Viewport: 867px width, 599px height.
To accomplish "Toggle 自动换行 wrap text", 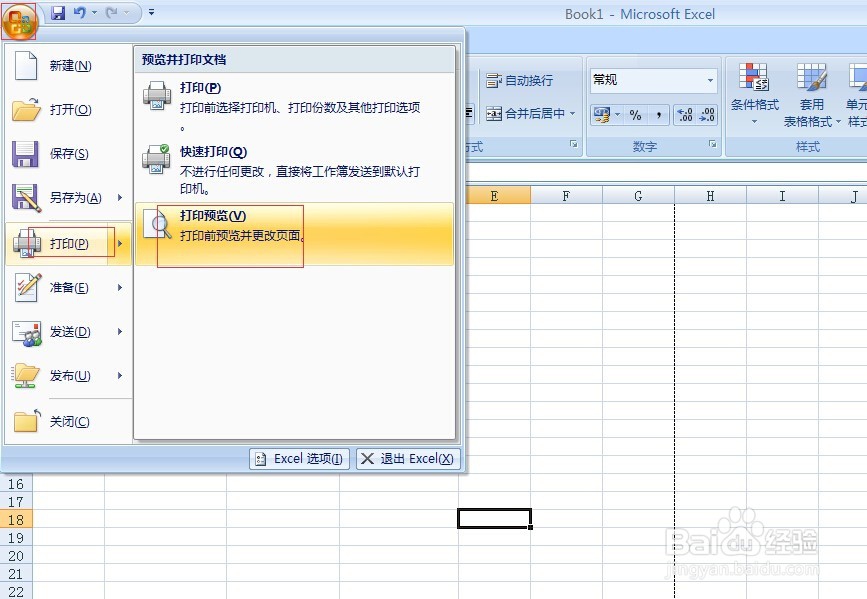I will click(519, 81).
